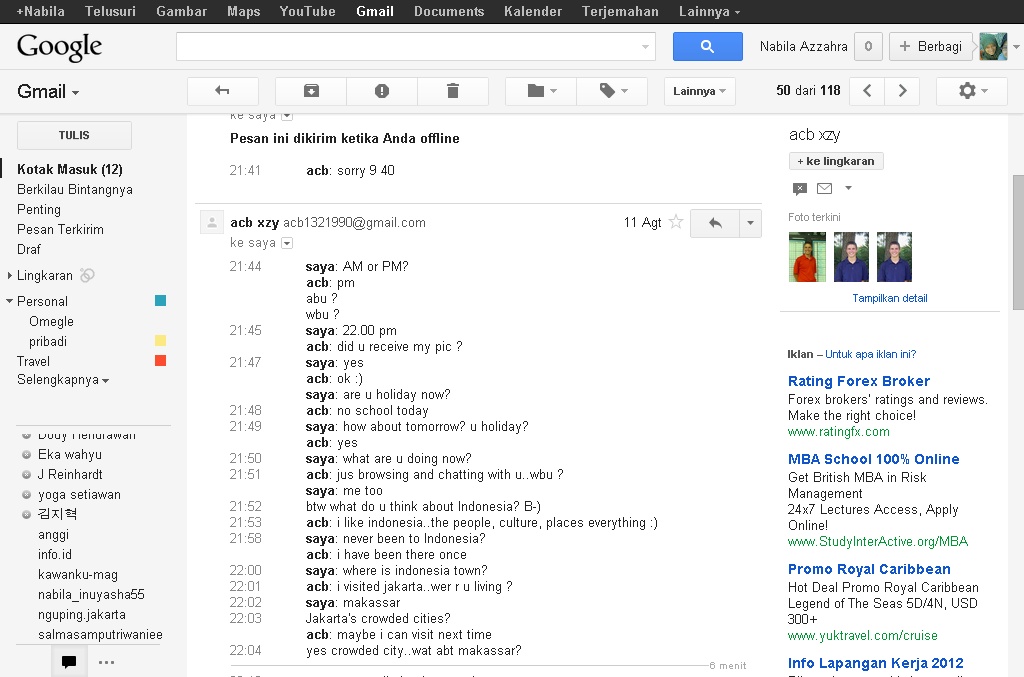The width and height of the screenshot is (1024, 677).
Task: Click Nabila Azzahra profile picture
Action: click(x=993, y=46)
